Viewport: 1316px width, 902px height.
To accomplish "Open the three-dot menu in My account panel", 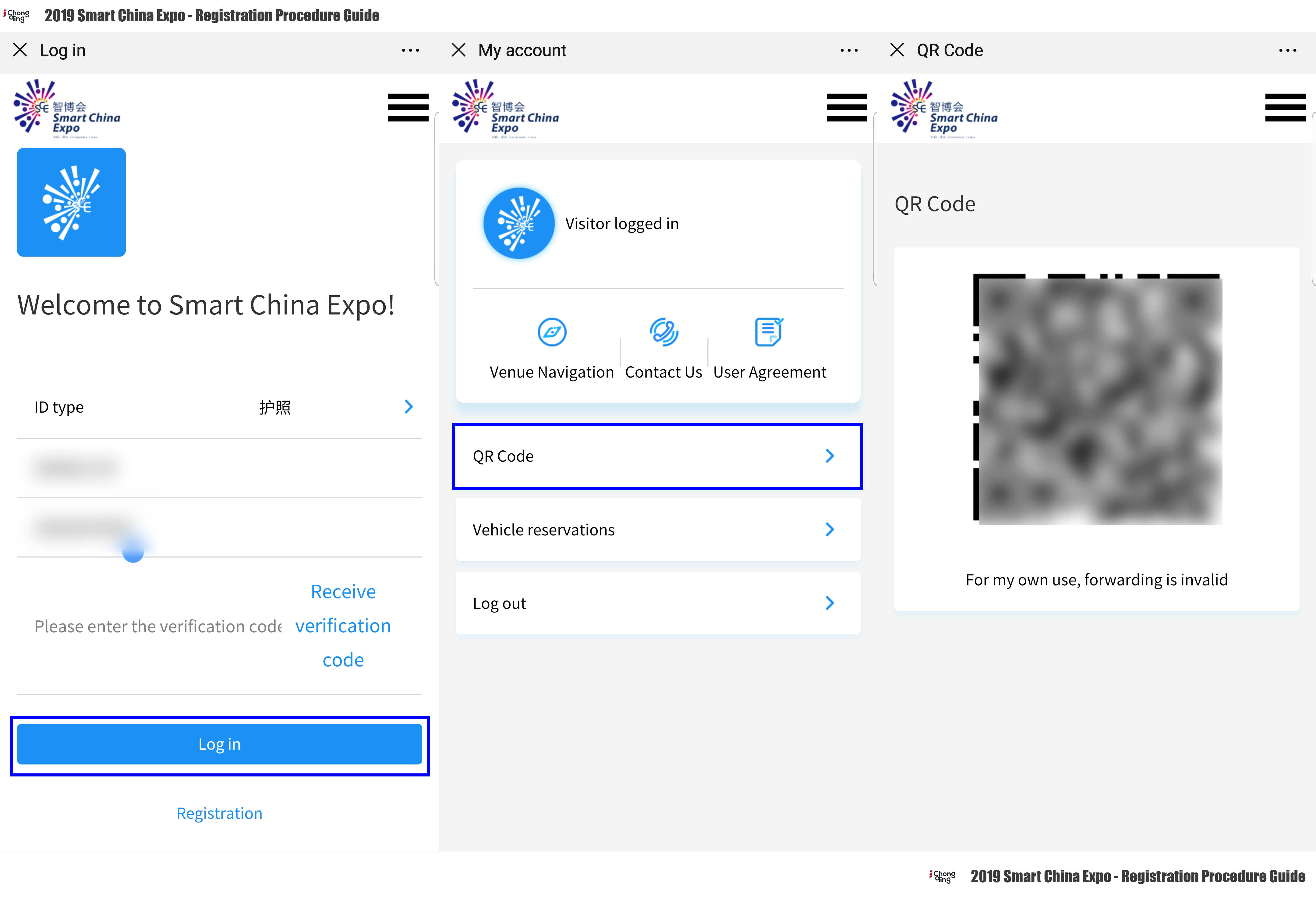I will tap(849, 50).
